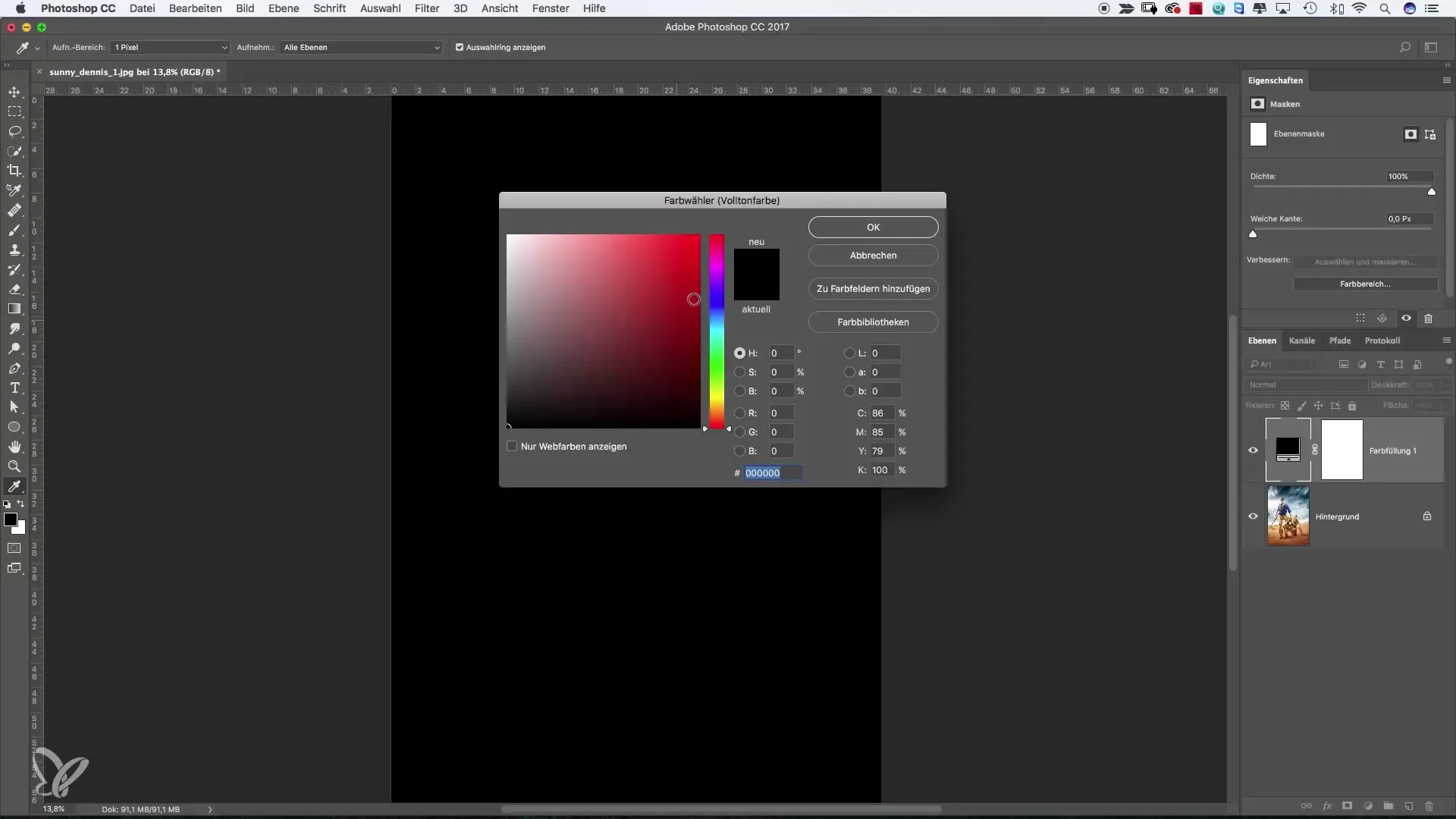
Task: Open the Aufn.-Bereich dropdown
Action: (170, 47)
